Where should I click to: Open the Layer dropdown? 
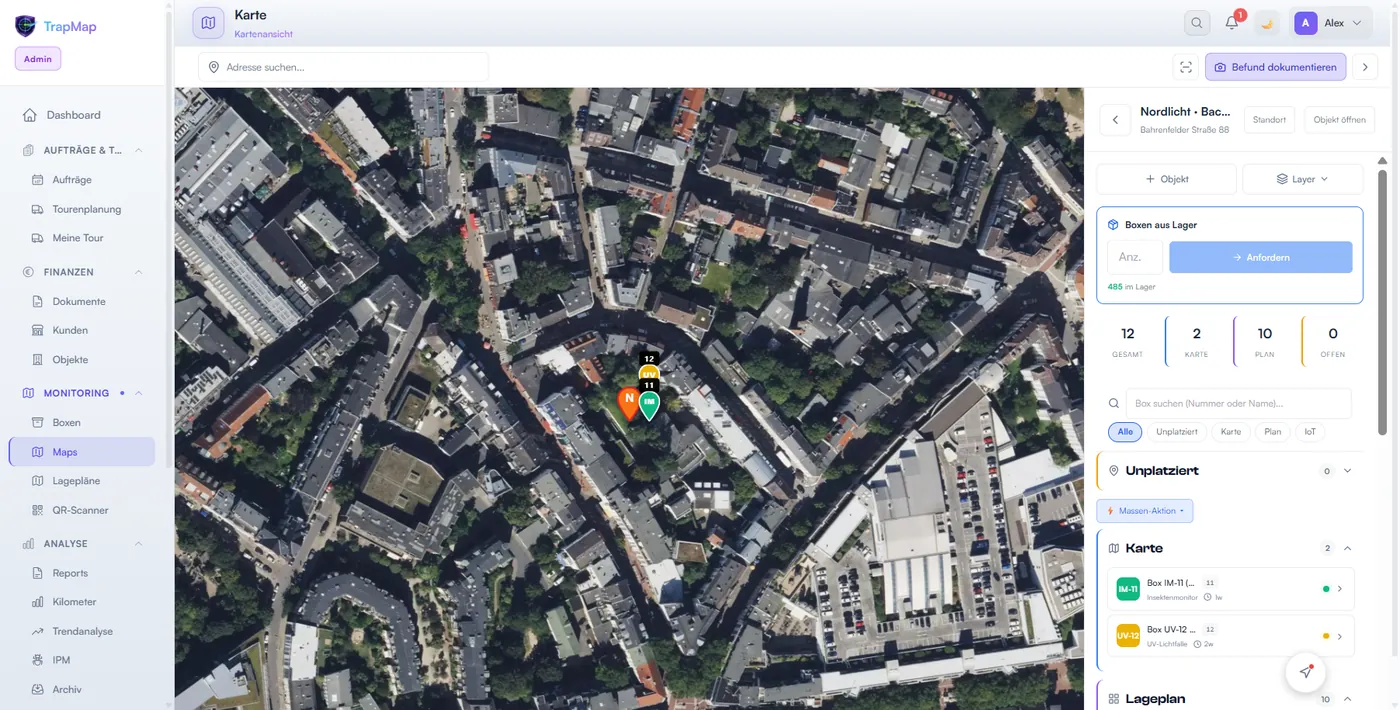click(1302, 179)
